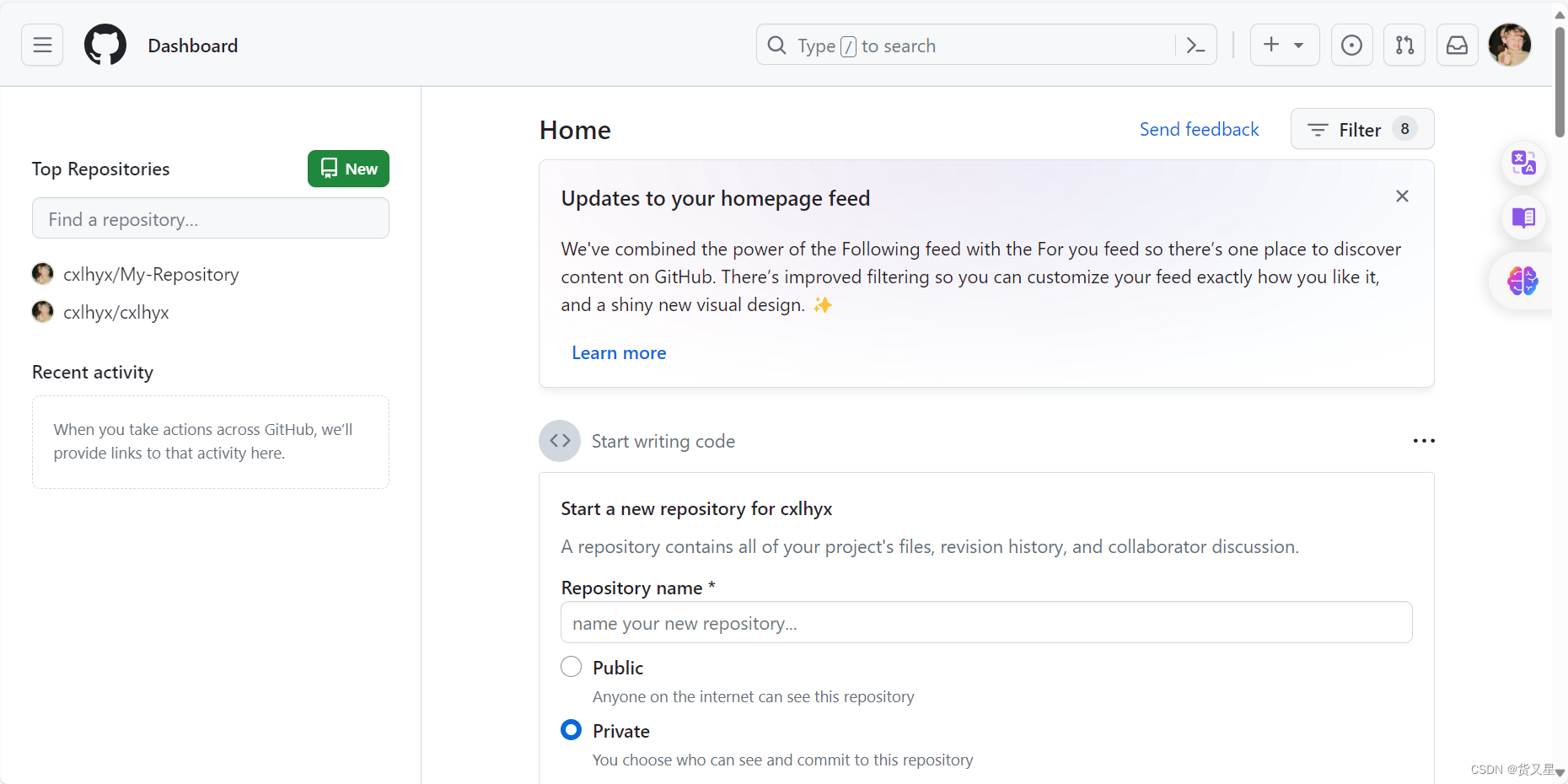
Task: Click the avatar next to cxlhyx/My-Repository
Action: click(42, 273)
